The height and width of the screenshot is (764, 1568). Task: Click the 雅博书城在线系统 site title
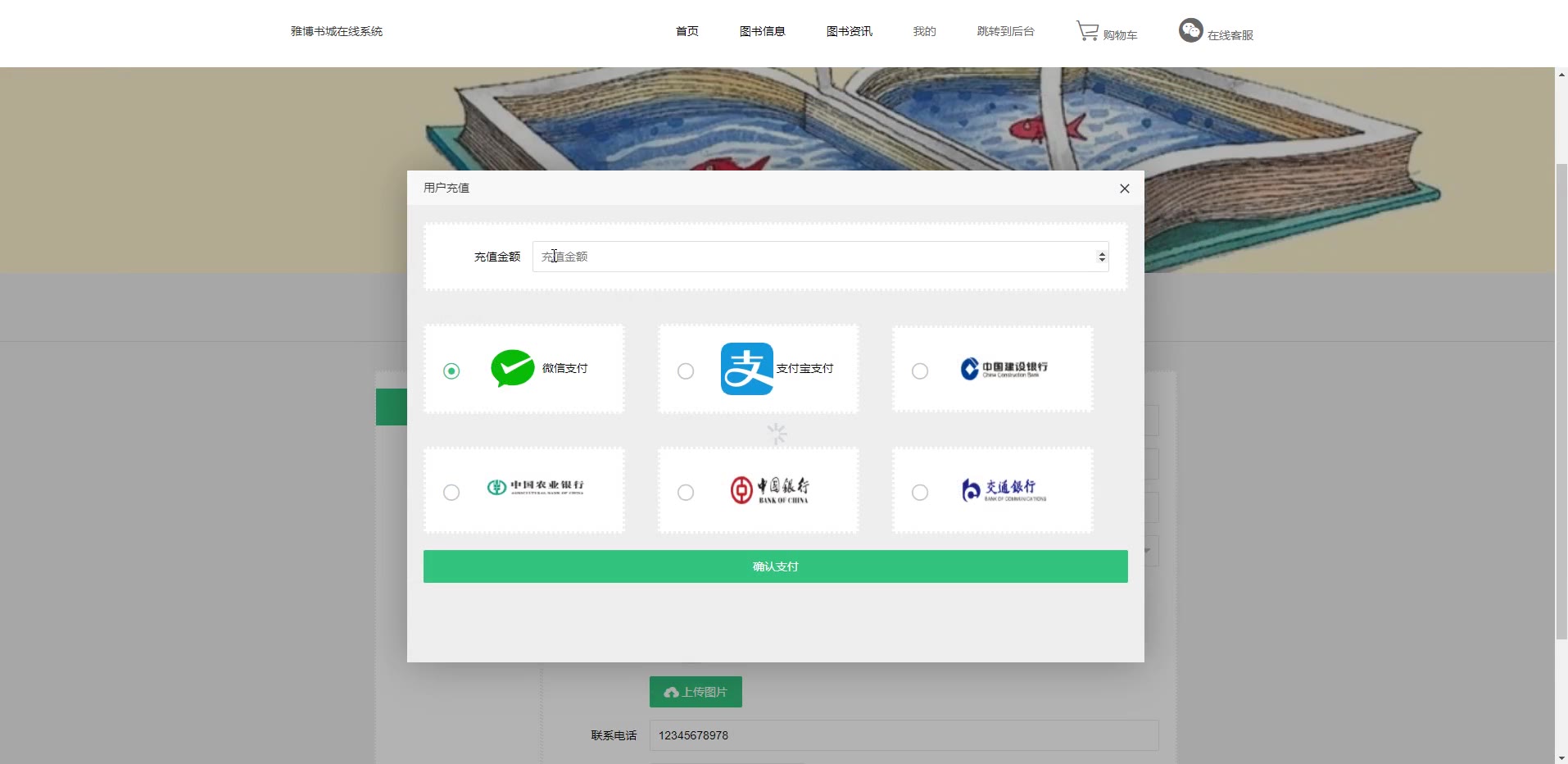(337, 31)
